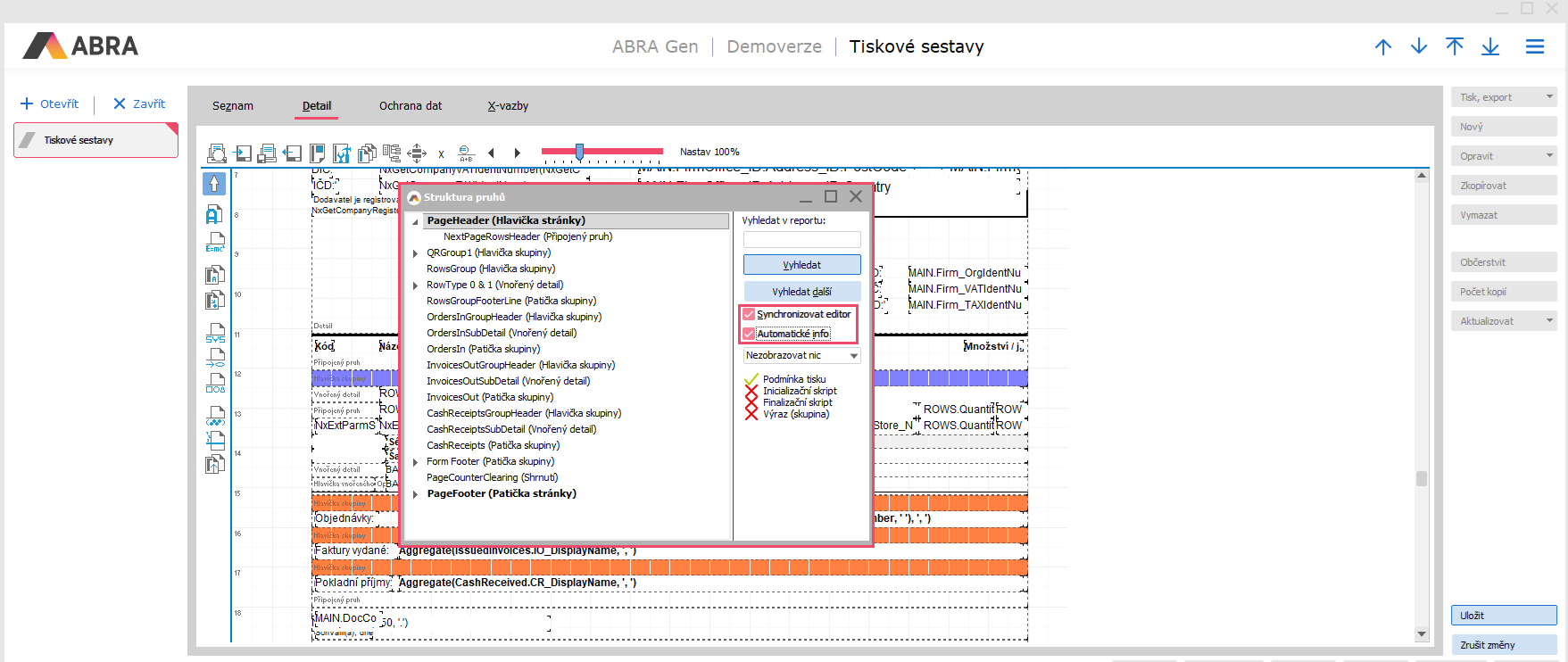Switch to the Detail tab
This screenshot has height=662, width=1568.
pyautogui.click(x=317, y=105)
